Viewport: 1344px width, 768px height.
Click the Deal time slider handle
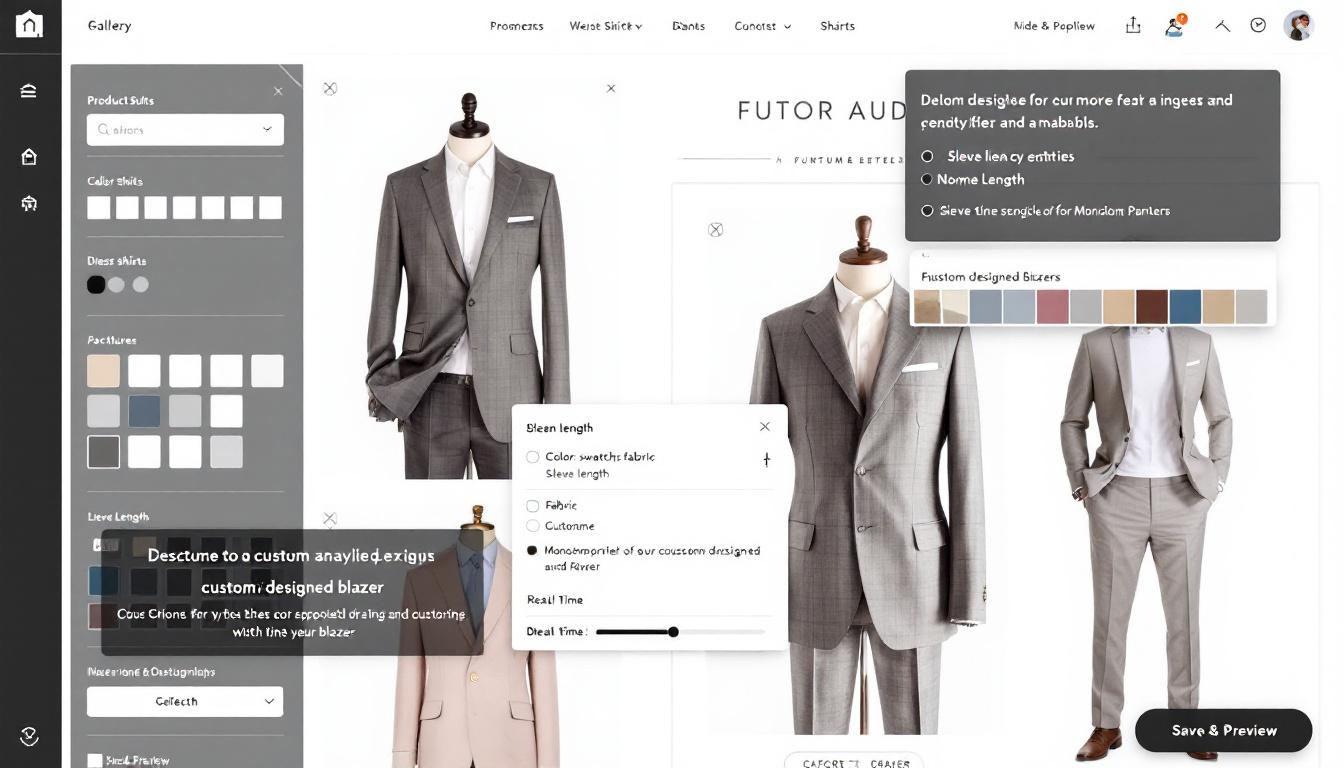click(x=673, y=632)
